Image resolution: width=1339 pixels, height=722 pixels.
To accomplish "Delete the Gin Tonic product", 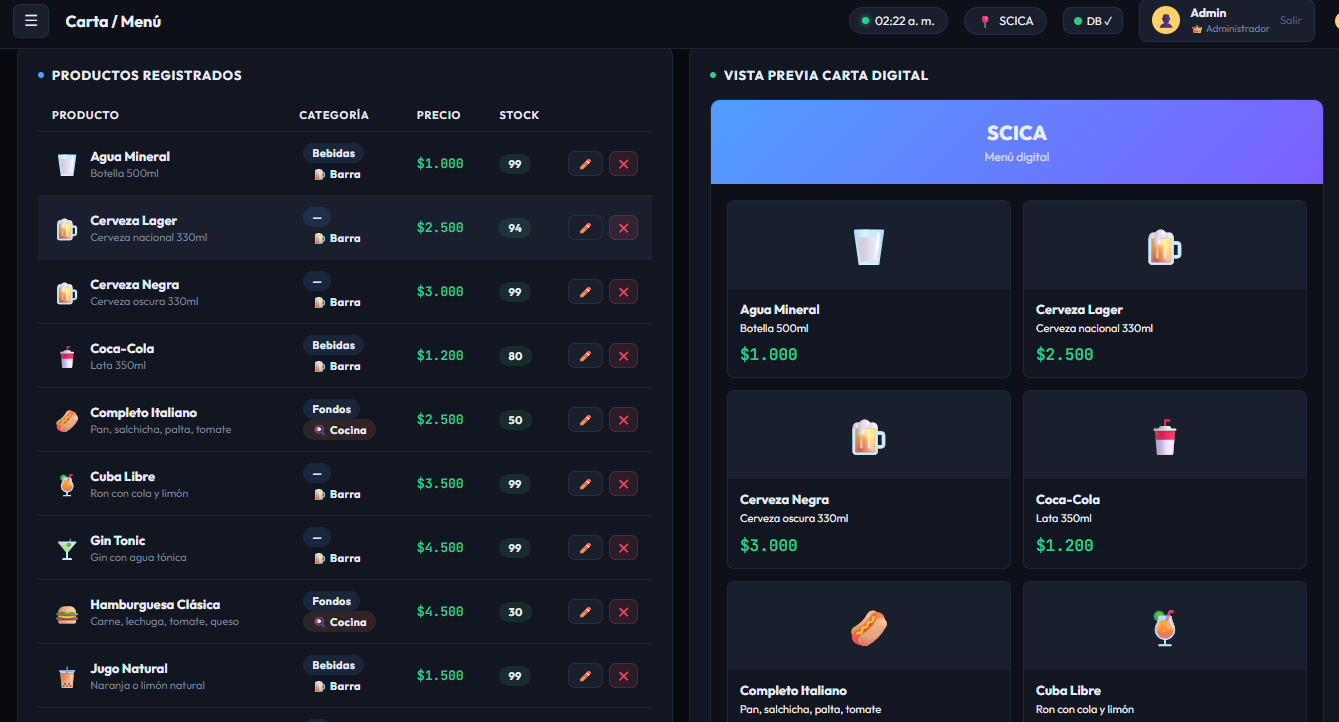I will pyautogui.click(x=623, y=548).
